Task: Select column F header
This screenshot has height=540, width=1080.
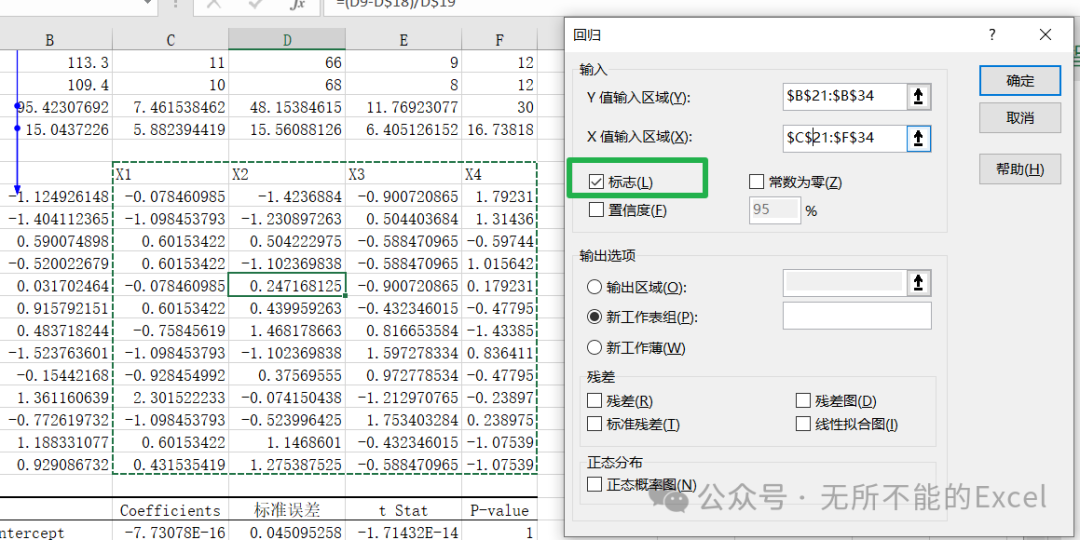Action: [499, 40]
